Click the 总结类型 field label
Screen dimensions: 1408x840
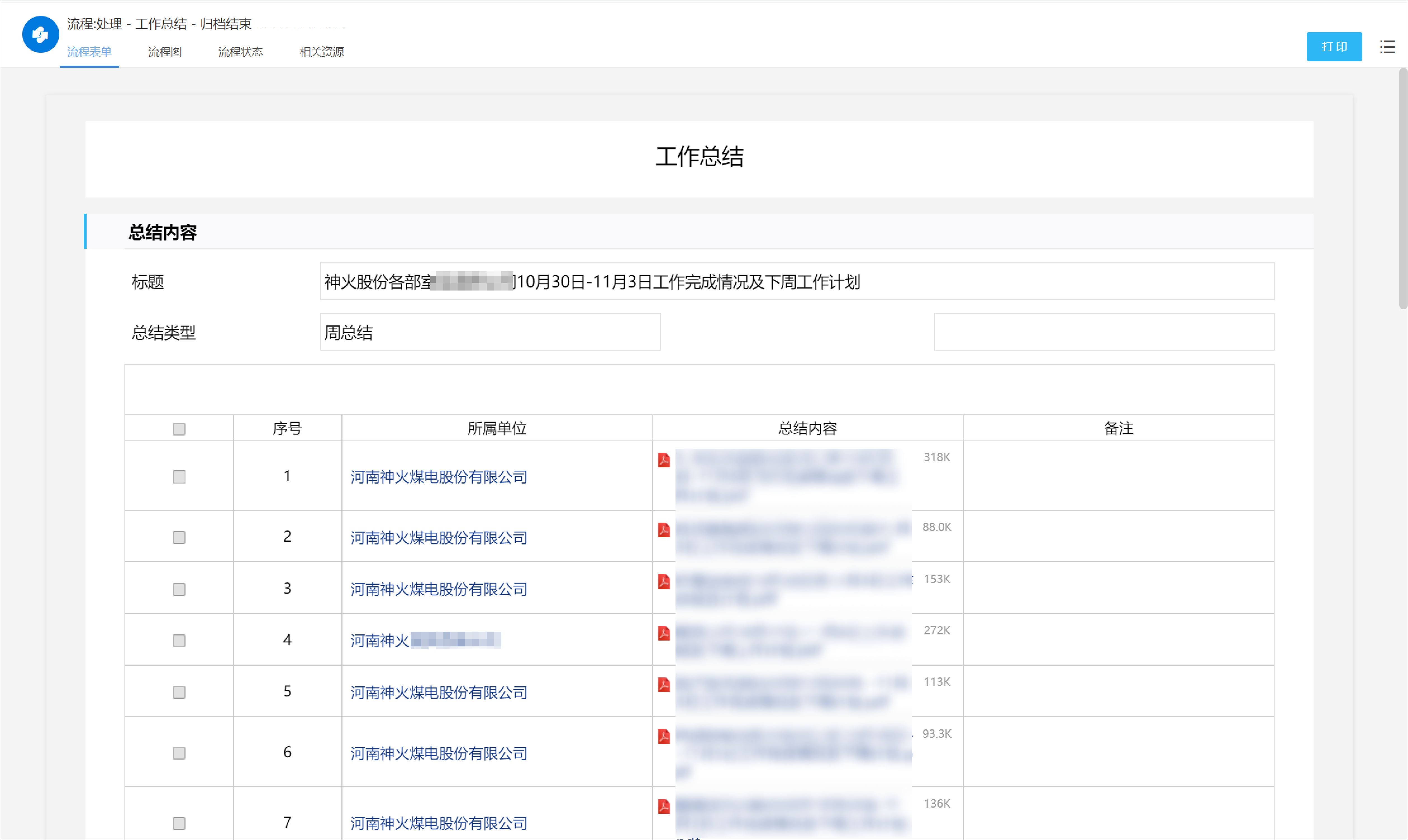(x=163, y=333)
